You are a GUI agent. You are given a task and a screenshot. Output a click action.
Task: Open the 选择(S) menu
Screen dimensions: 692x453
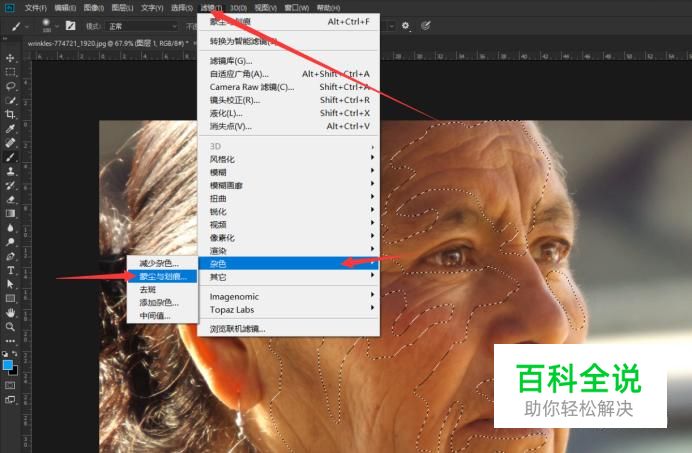[x=182, y=8]
